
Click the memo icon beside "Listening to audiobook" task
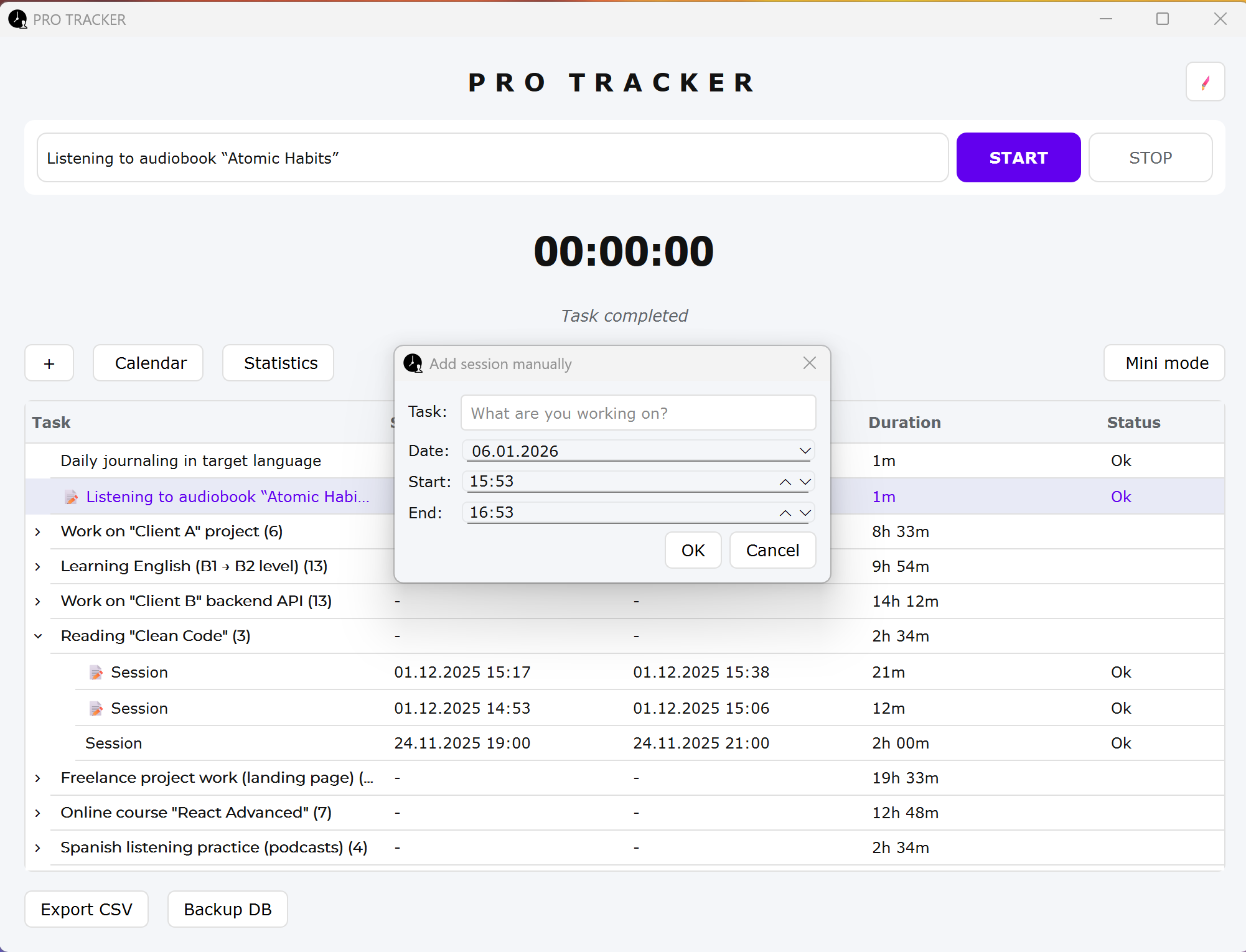pyautogui.click(x=71, y=497)
